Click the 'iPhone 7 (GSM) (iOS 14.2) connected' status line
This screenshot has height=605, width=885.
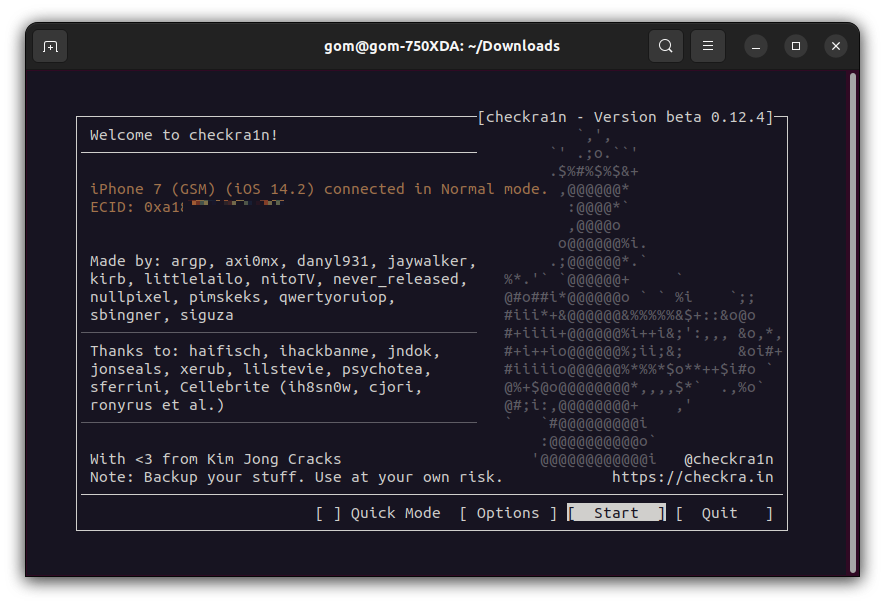tap(319, 189)
